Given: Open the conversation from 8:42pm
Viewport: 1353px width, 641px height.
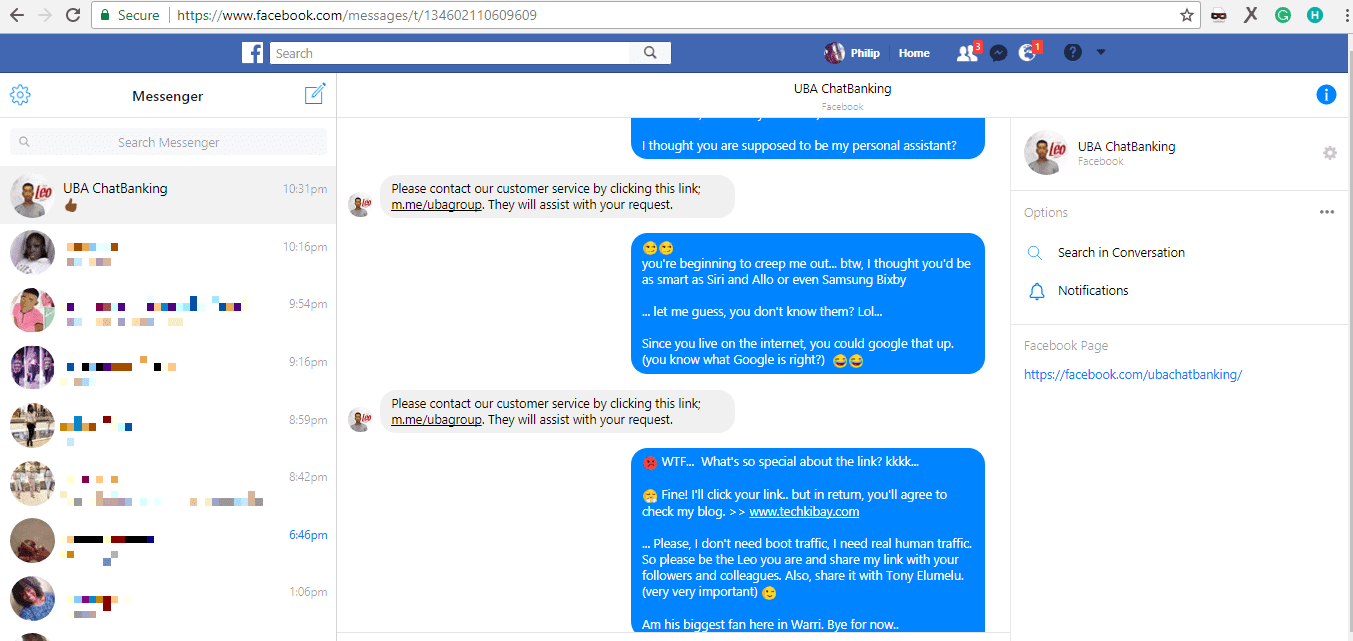Looking at the screenshot, I should pyautogui.click(x=168, y=485).
